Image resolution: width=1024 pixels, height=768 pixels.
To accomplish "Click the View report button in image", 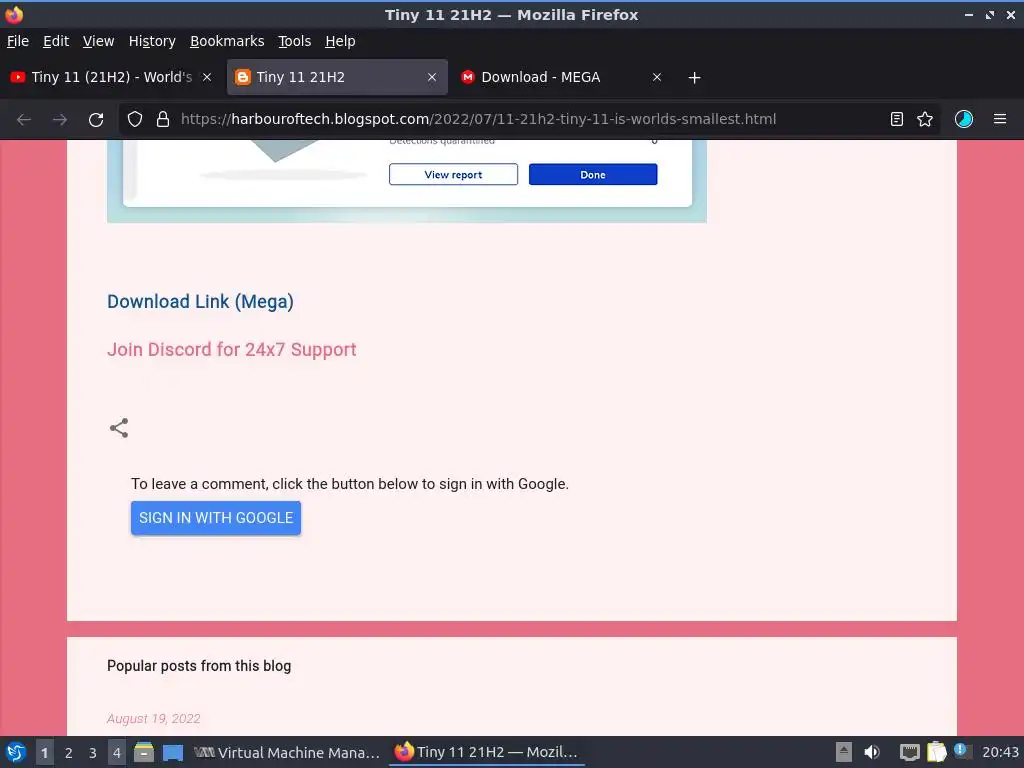I will (453, 174).
